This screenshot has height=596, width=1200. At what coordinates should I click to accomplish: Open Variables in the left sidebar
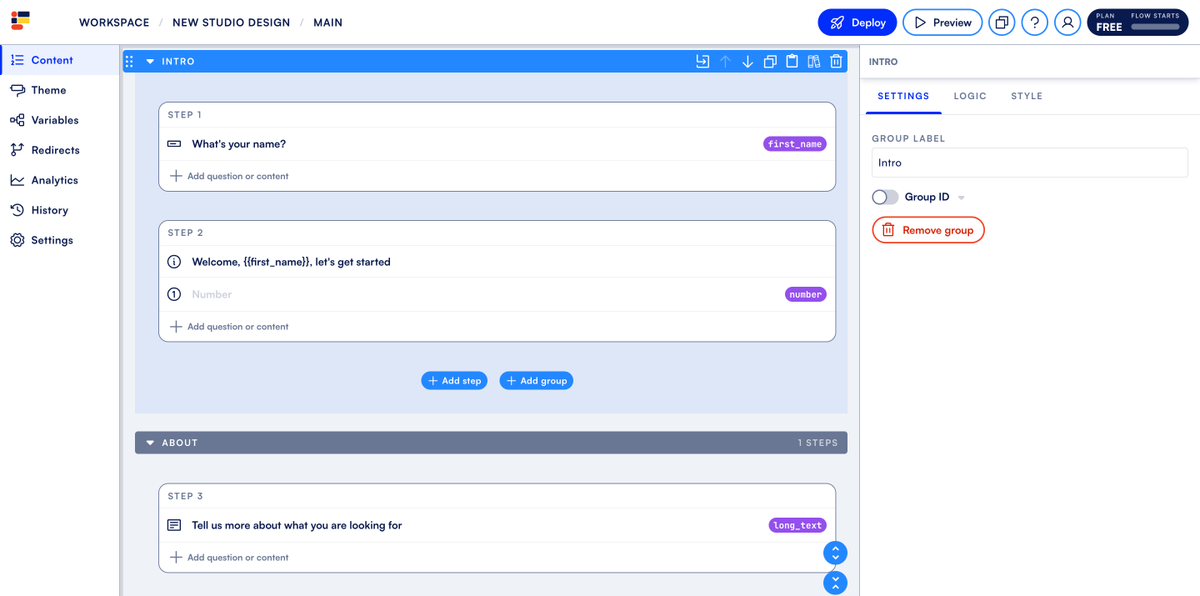59,120
